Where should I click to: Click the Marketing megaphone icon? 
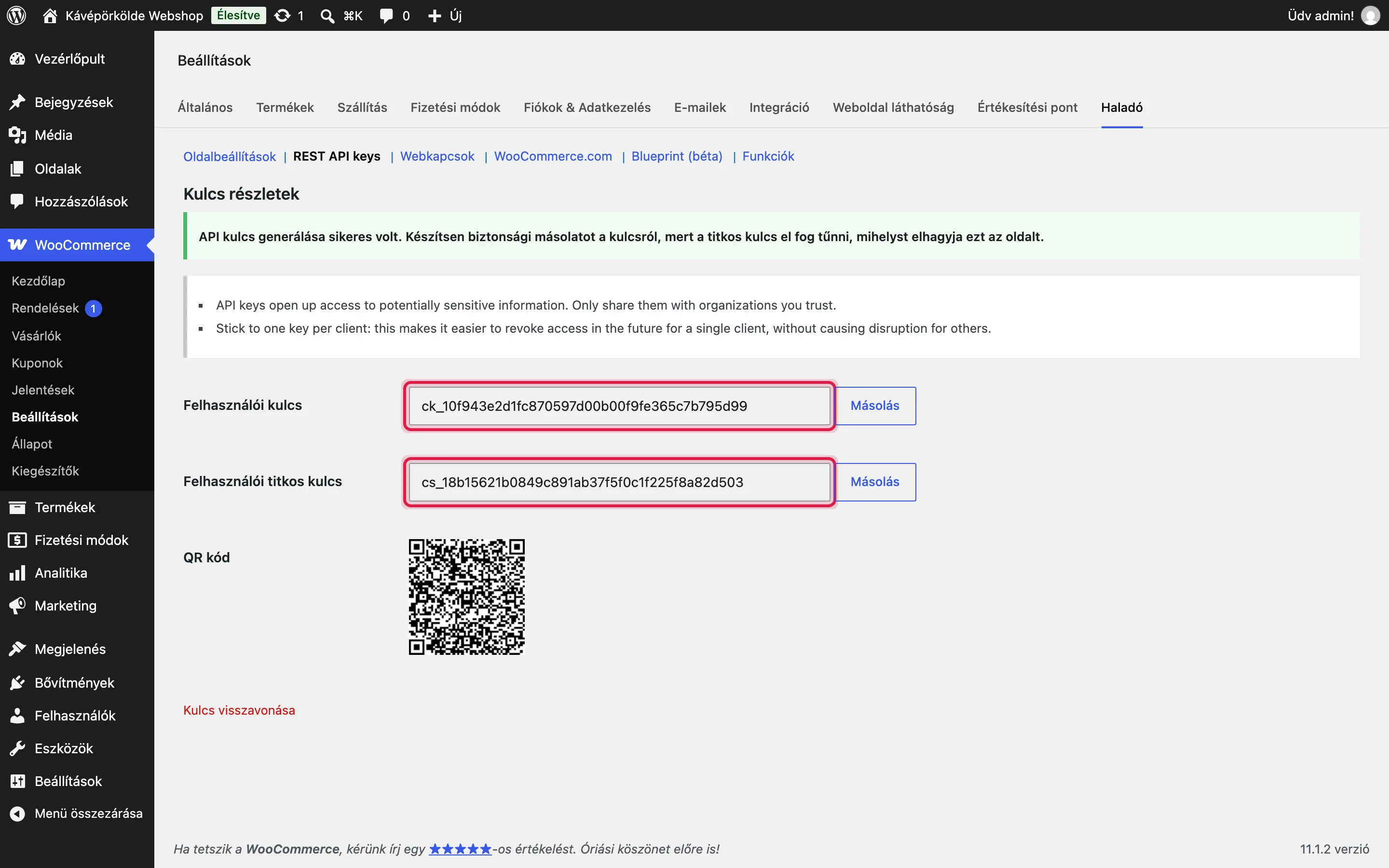[18, 605]
